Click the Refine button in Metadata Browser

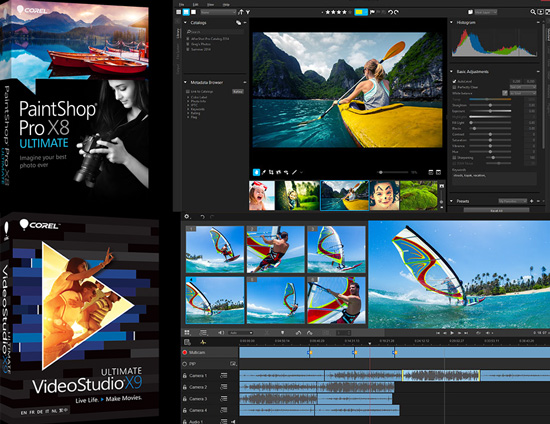[237, 92]
